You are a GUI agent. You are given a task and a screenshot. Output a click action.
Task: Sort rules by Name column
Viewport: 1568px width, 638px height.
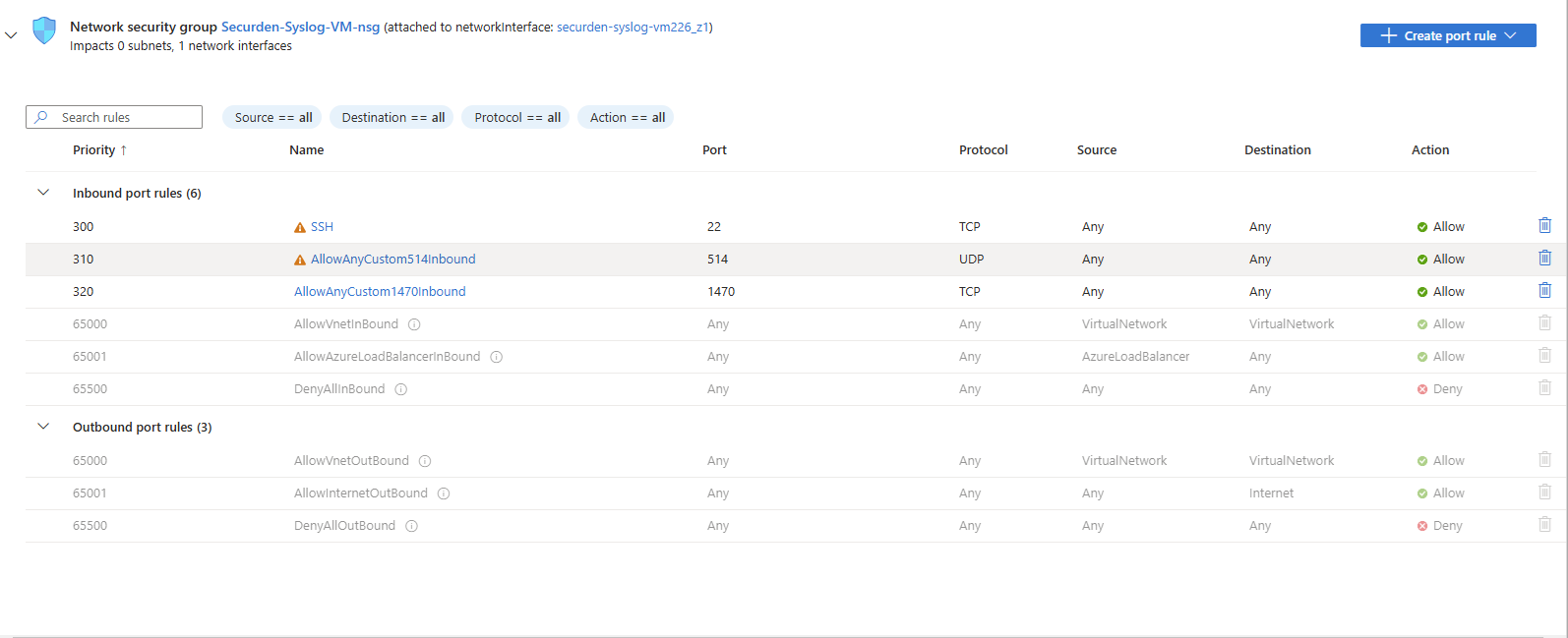pyautogui.click(x=307, y=150)
